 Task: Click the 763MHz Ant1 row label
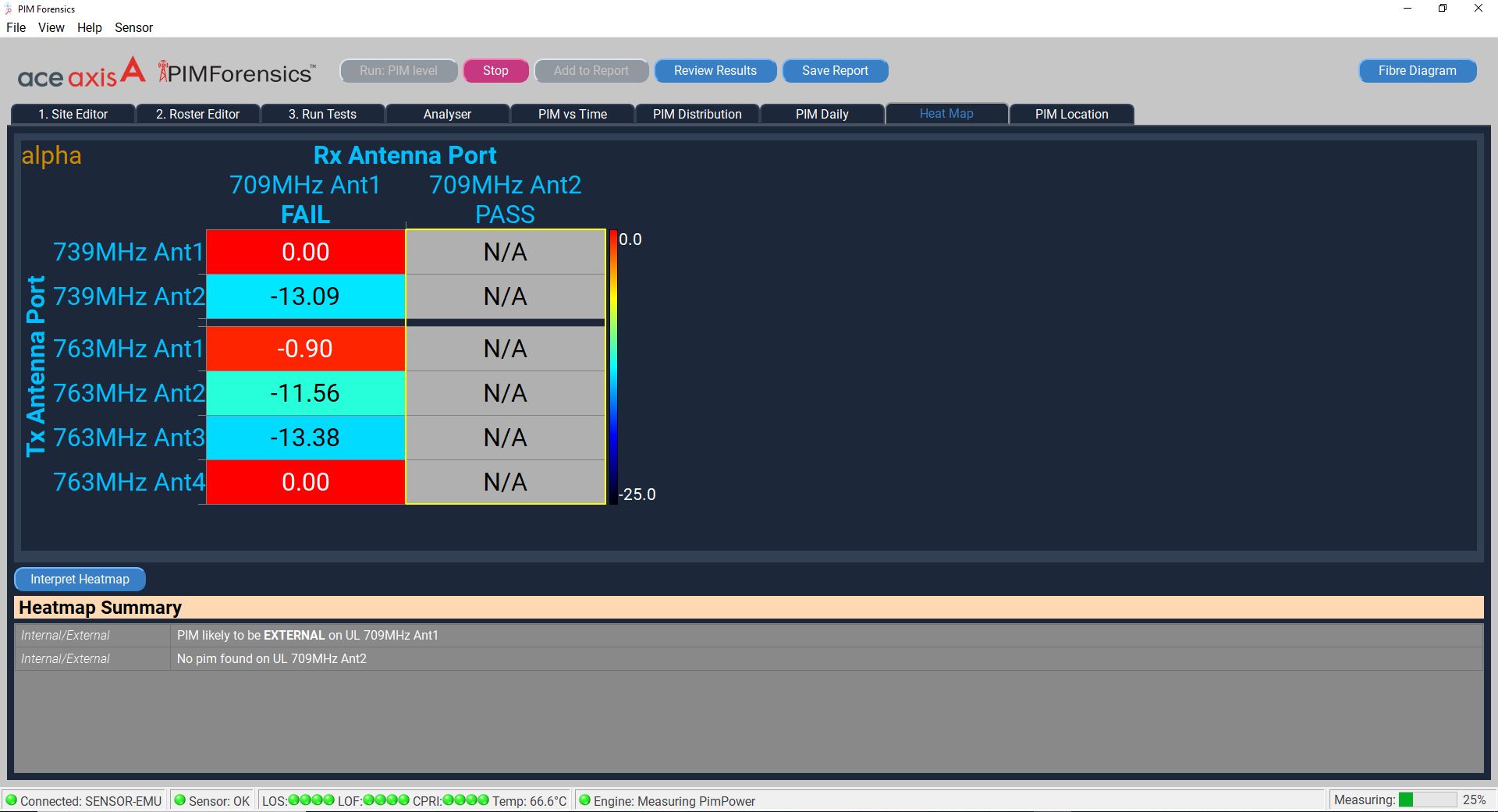coord(129,349)
